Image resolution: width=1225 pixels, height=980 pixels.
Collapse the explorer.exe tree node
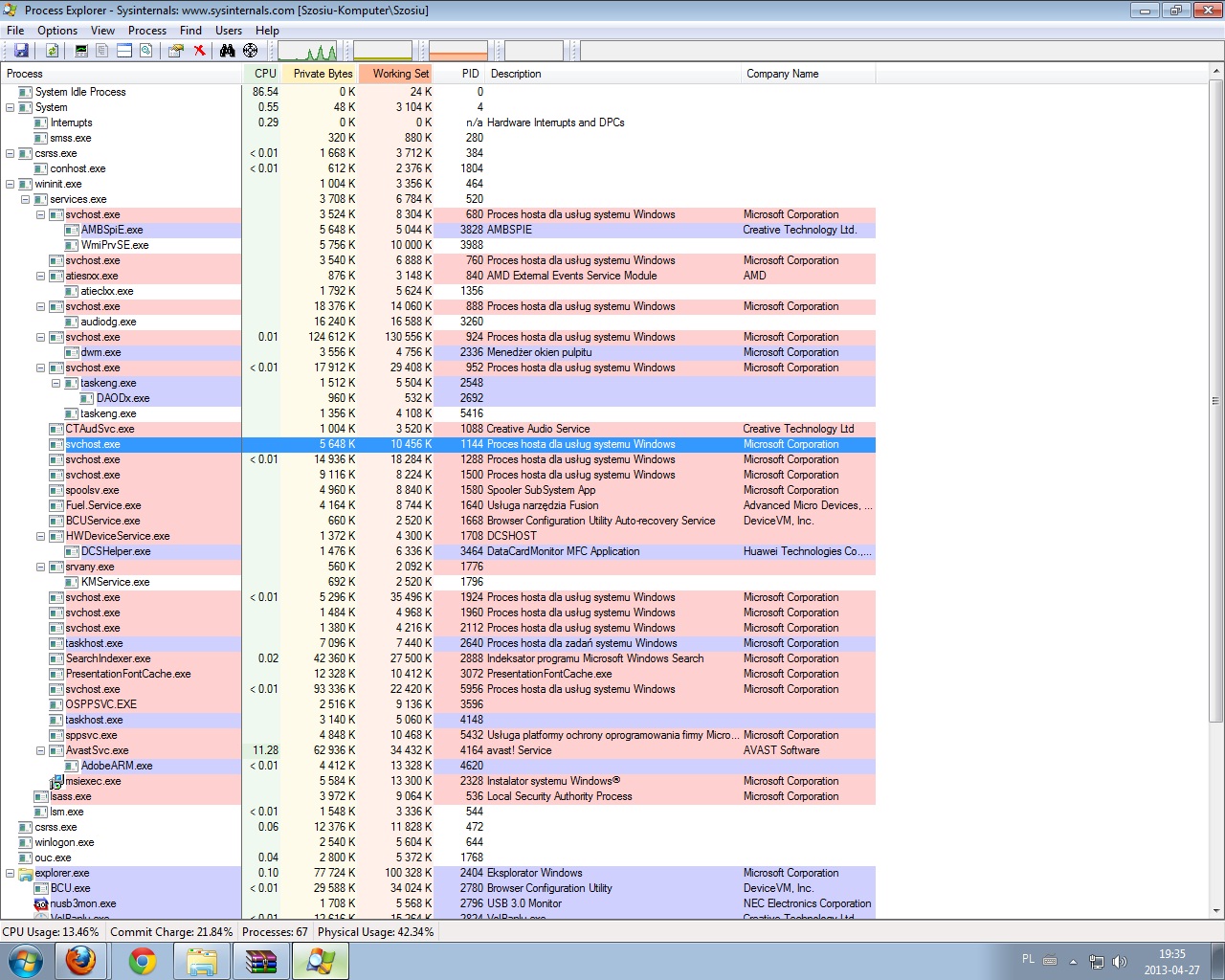[11, 873]
